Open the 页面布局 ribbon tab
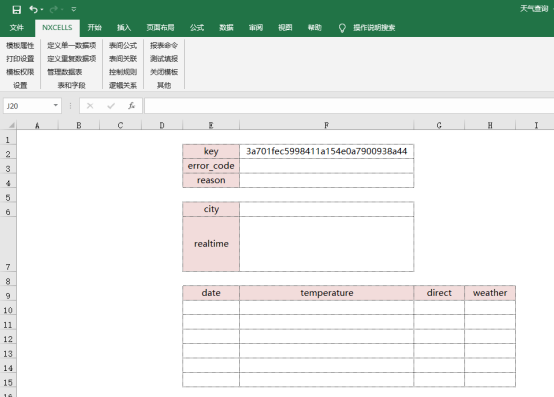This screenshot has width=554, height=397. click(x=160, y=28)
